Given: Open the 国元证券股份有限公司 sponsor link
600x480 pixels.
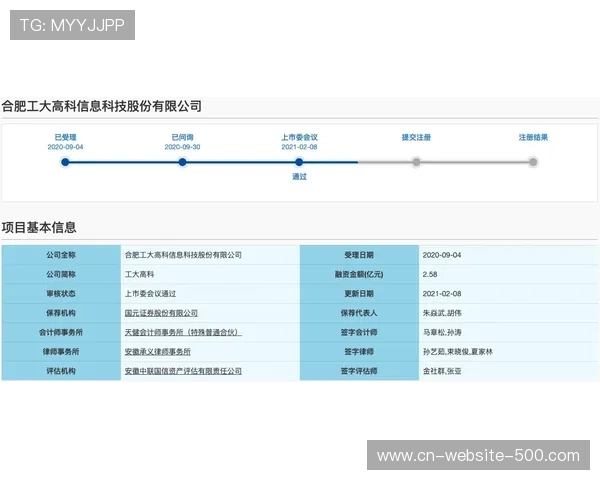Looking at the screenshot, I should (x=161, y=313).
